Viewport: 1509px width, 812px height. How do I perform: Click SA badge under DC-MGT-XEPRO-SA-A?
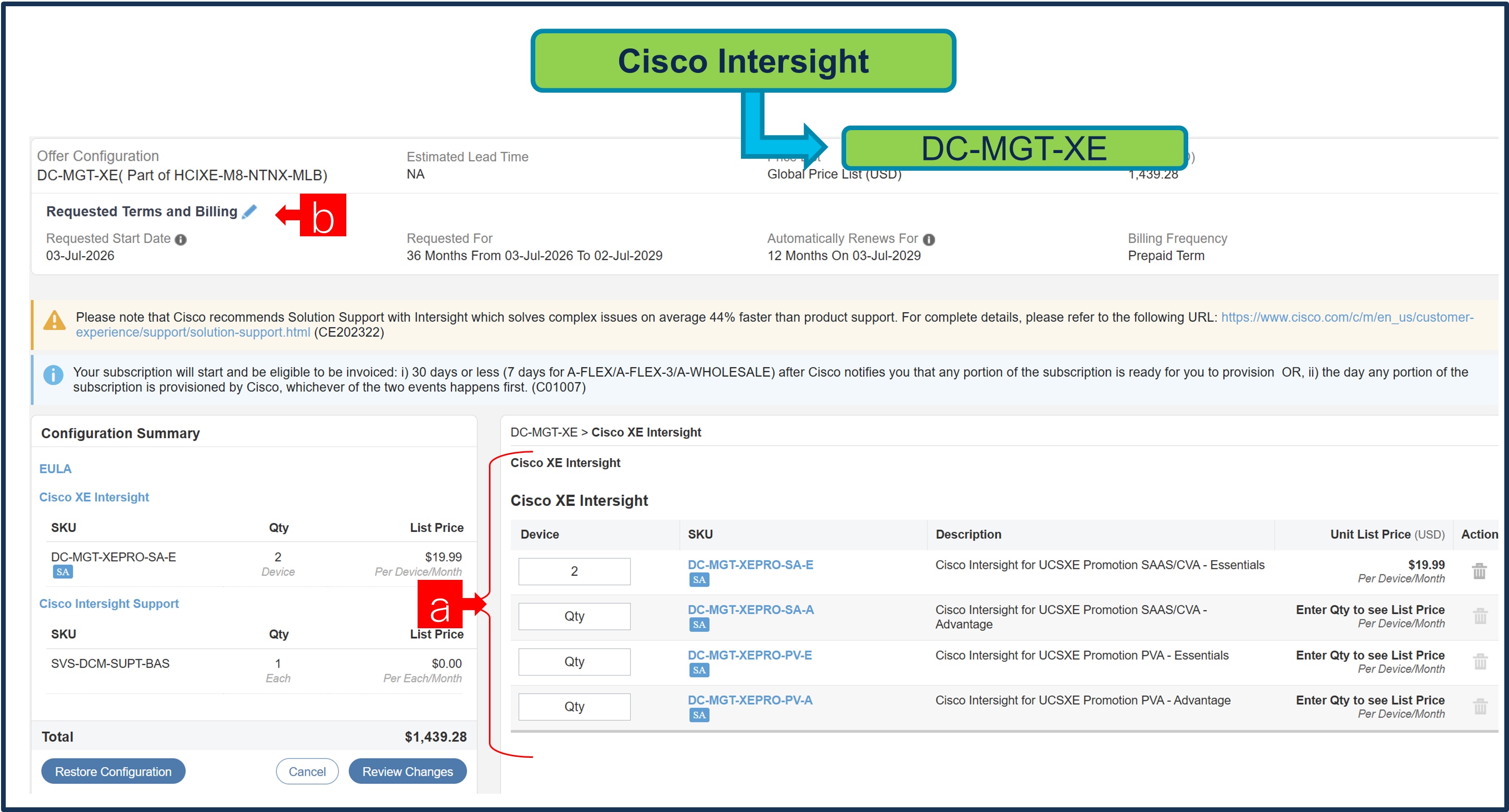[x=699, y=625]
